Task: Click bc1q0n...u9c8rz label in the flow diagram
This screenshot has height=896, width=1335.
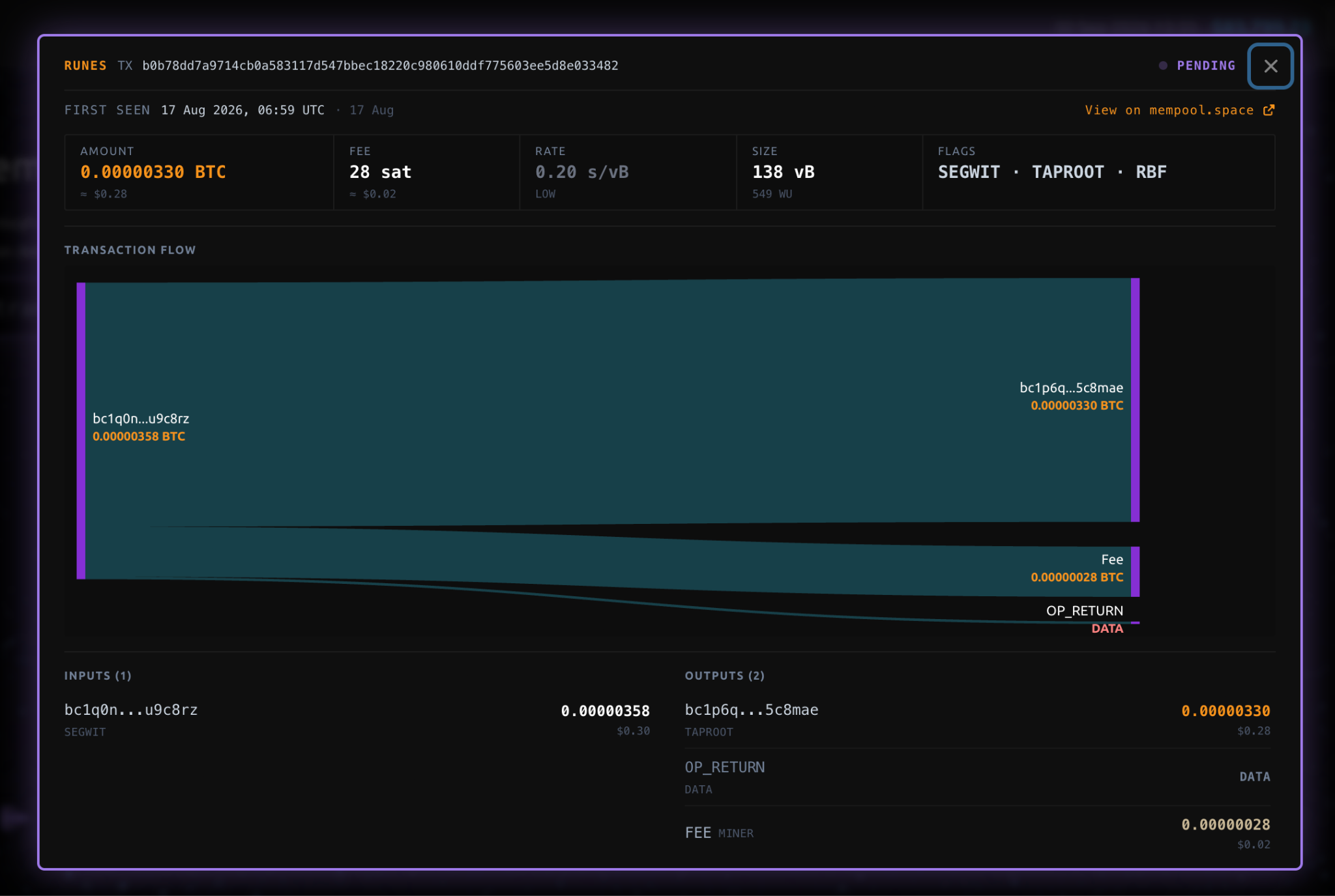Action: pyautogui.click(x=141, y=418)
